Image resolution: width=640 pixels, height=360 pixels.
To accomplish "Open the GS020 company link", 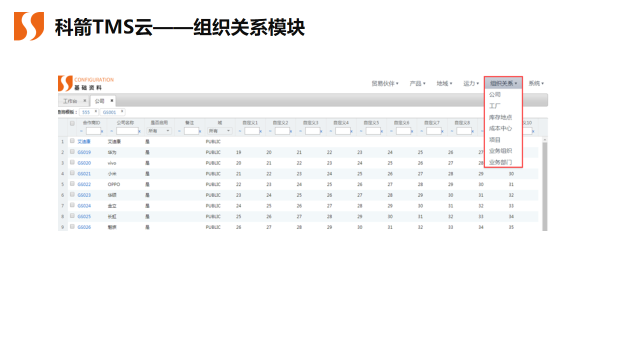I will [84, 163].
